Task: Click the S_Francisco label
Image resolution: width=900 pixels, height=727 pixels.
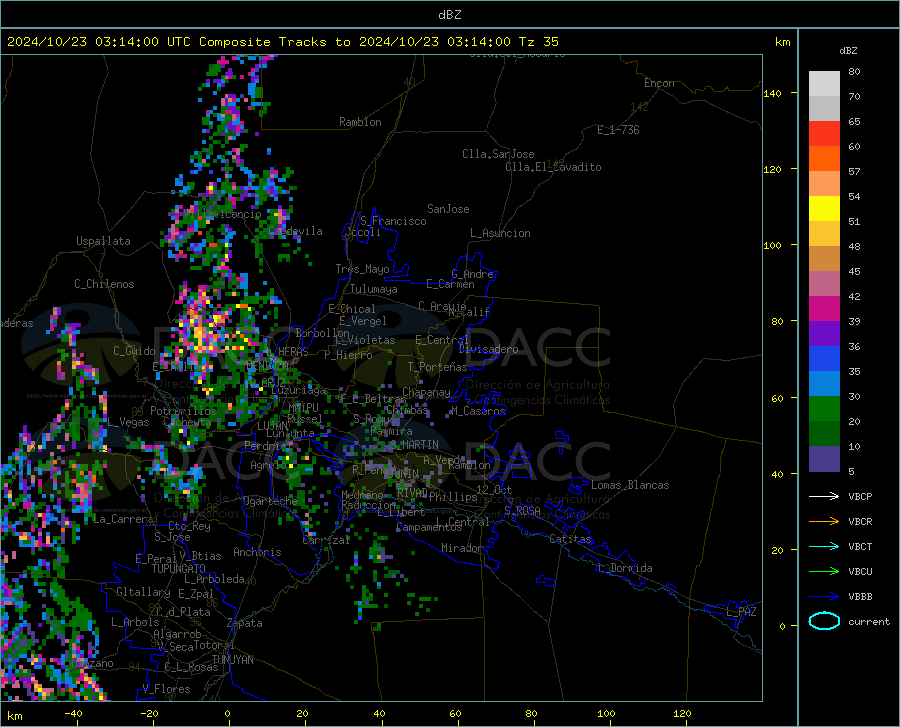Action: pos(393,221)
